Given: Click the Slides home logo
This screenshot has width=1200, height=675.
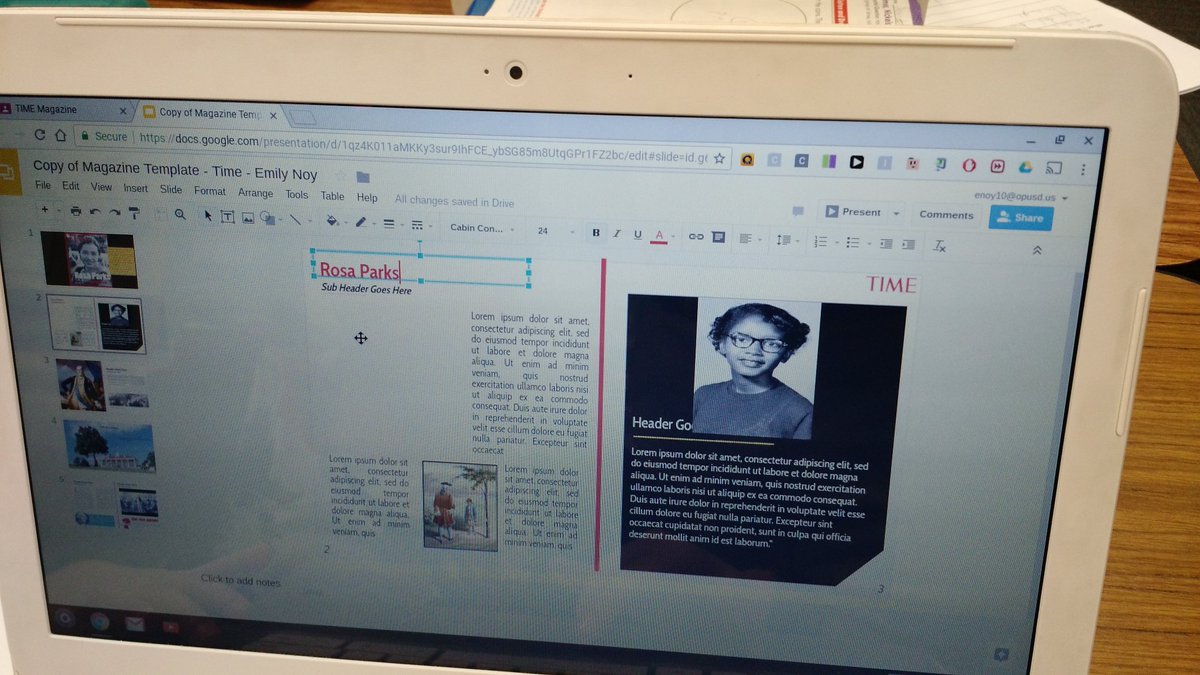Looking at the screenshot, I should coord(9,171).
